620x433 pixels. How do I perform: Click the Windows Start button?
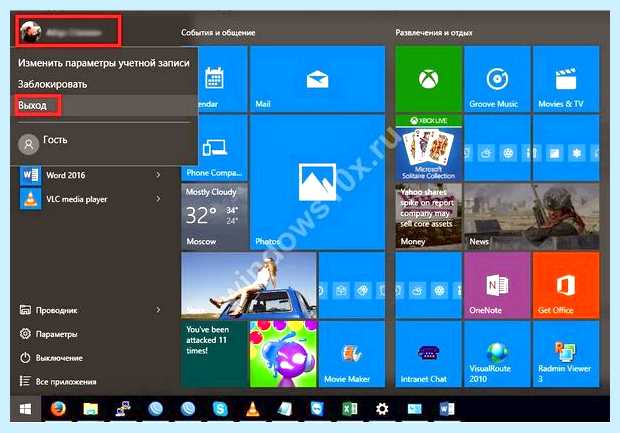click(25, 409)
